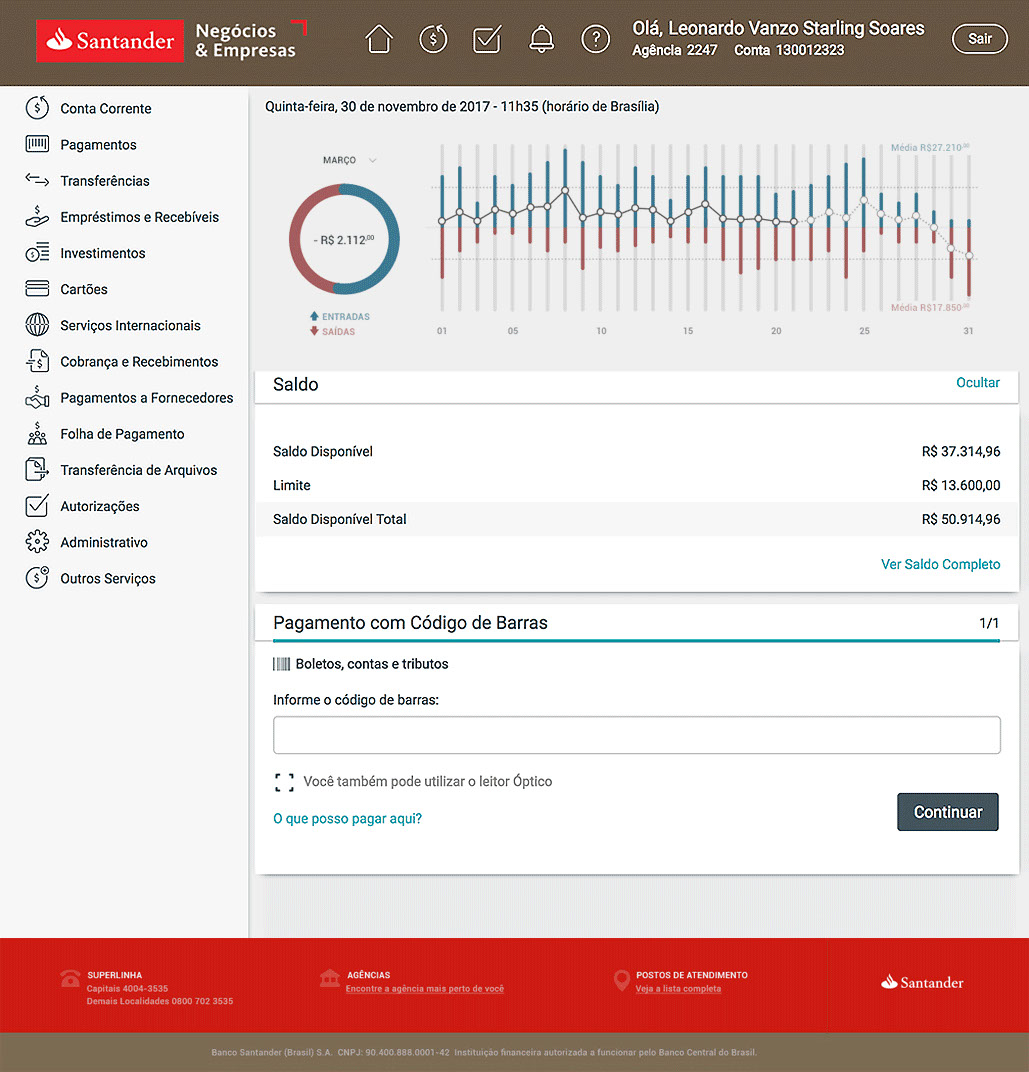Screen dimensions: 1029x1072
Task: Click Ocultar to hide balance
Action: (978, 383)
